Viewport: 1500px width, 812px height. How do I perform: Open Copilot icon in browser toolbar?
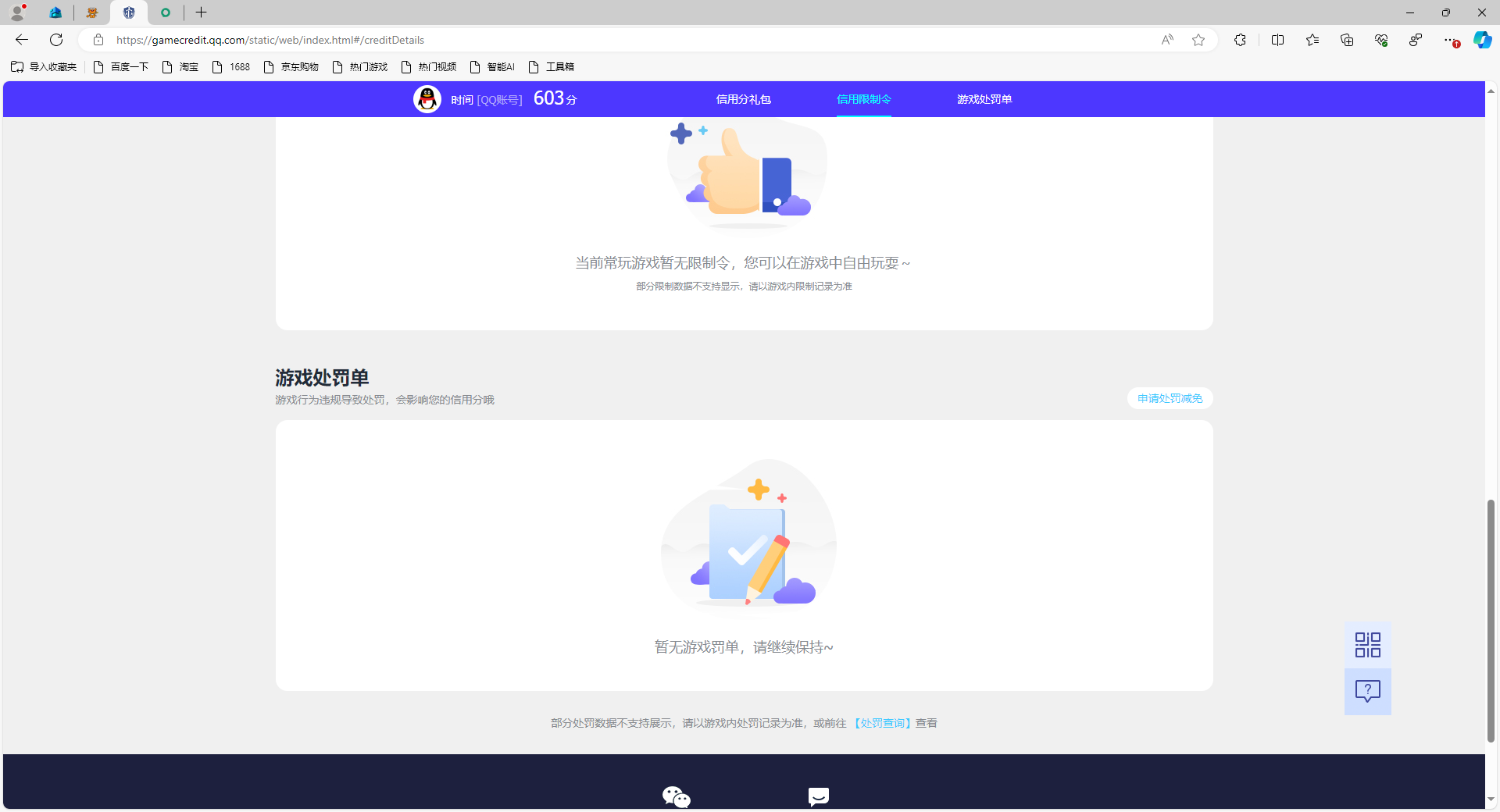(1482, 40)
